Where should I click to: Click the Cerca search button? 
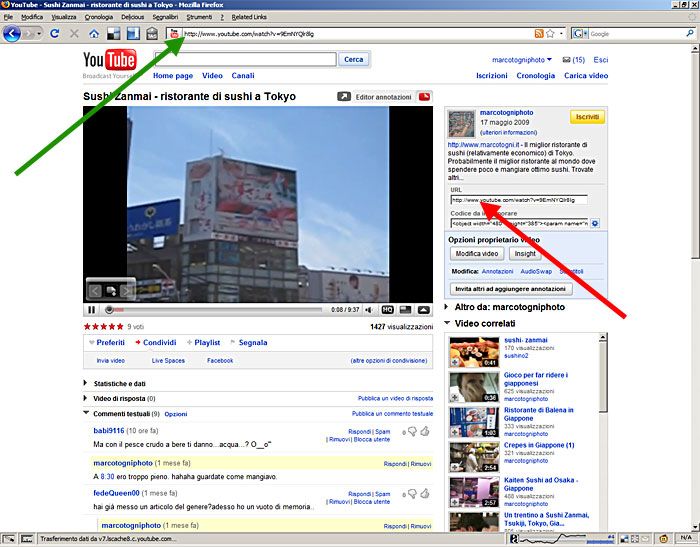[354, 59]
